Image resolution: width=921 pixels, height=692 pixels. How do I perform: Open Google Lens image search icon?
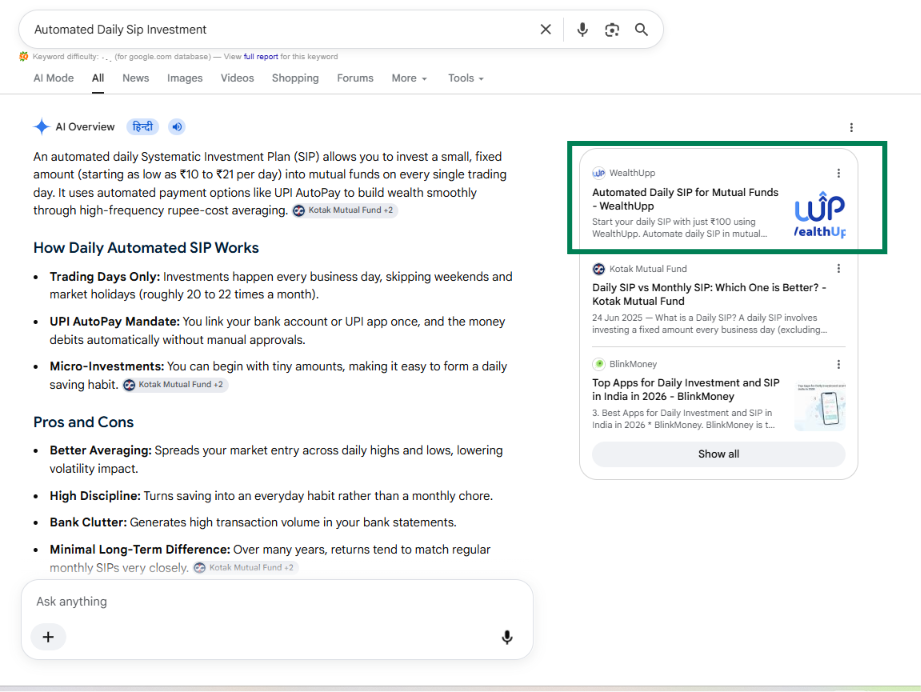(x=612, y=30)
